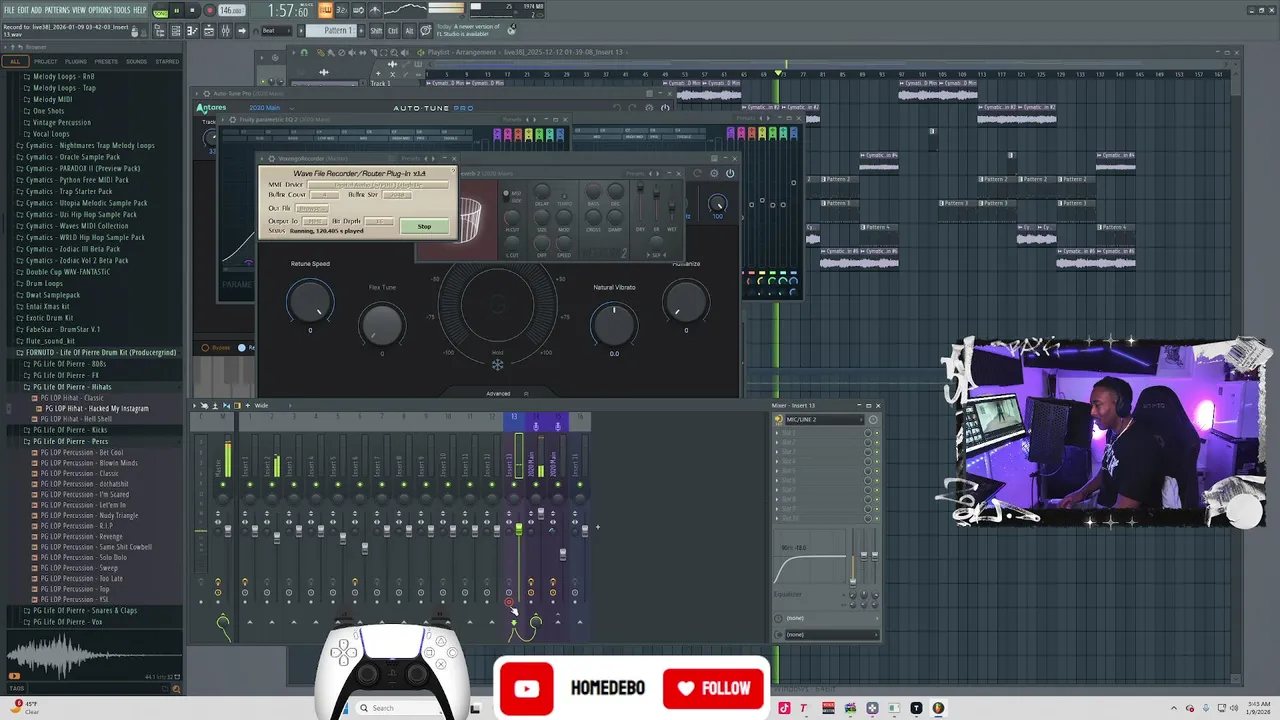Expand Advanced section in Auto-Tune
Screen dimensions: 1280x720
point(498,394)
